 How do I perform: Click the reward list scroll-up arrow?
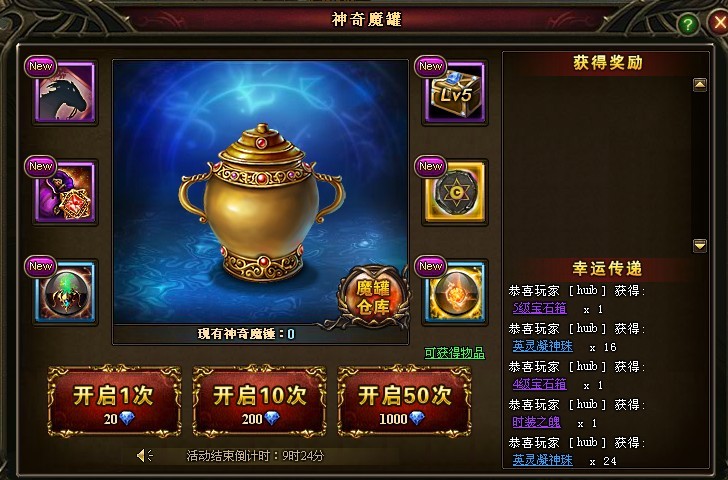coord(700,84)
